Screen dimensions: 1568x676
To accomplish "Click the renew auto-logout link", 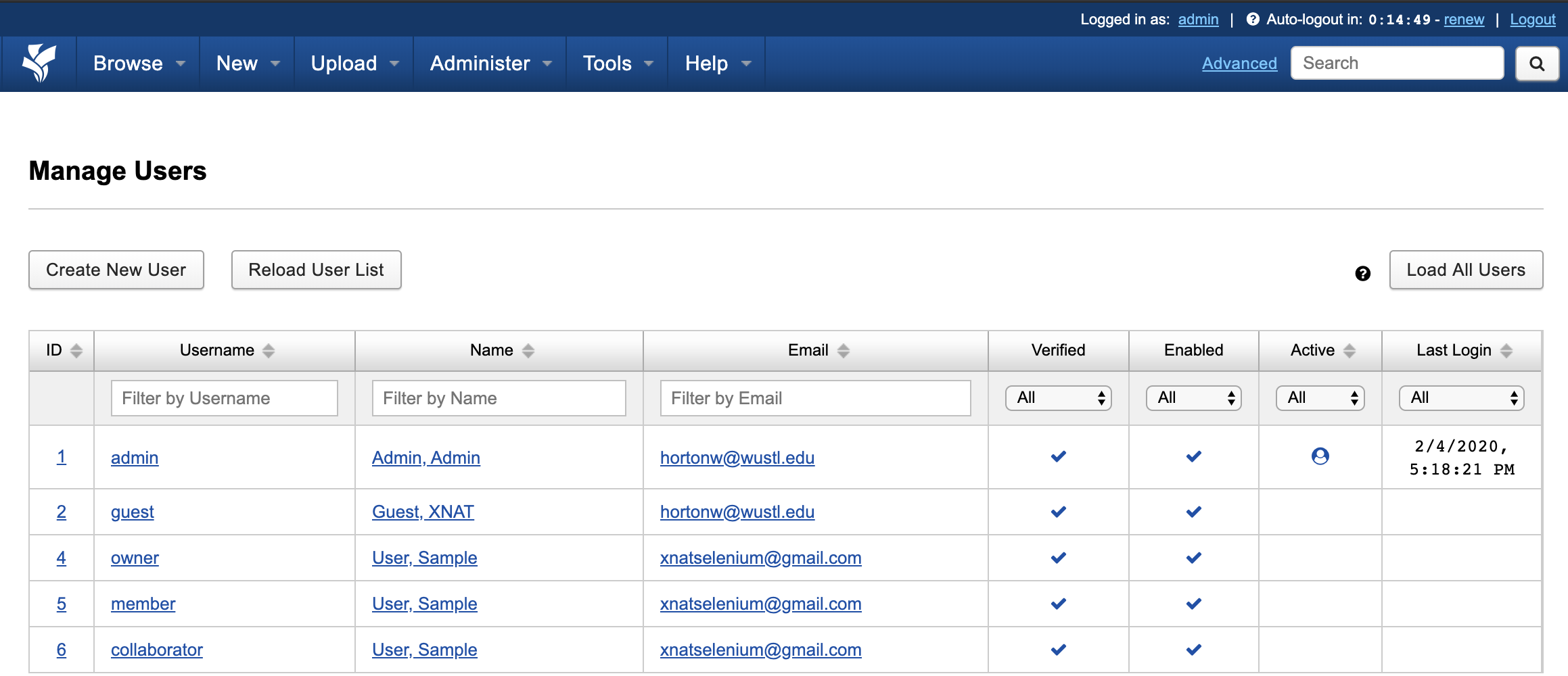I will tap(1464, 20).
